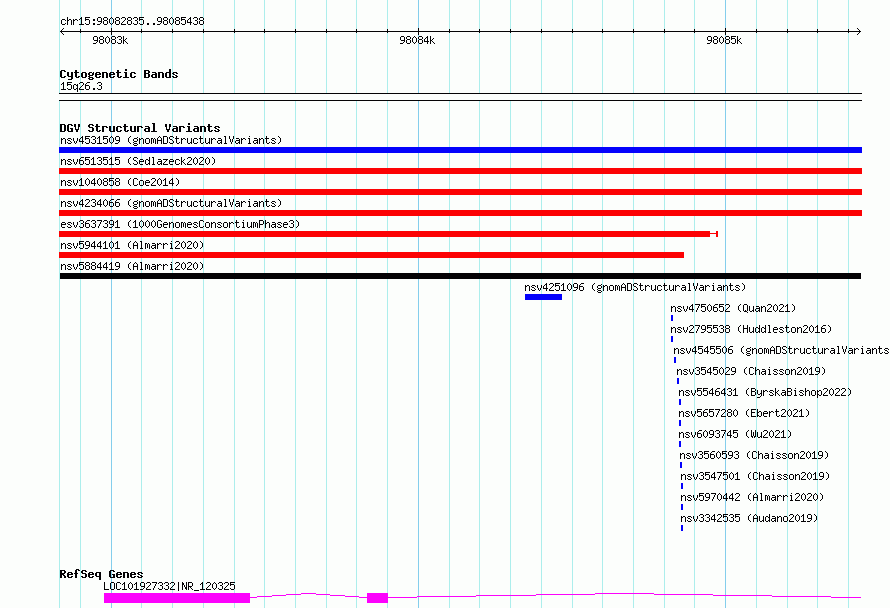
Task: Click the 98084k ruler label
Action: 417,40
